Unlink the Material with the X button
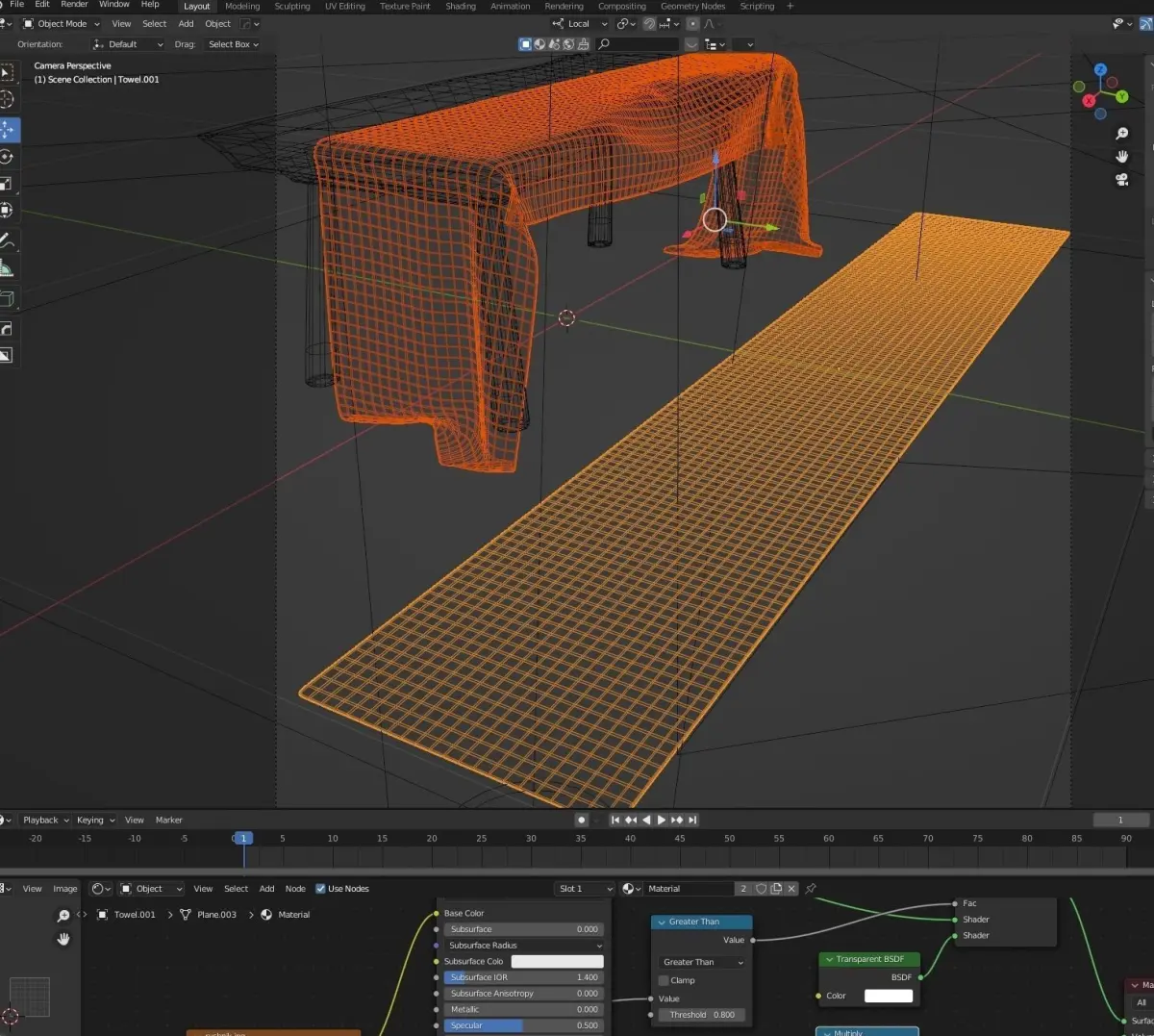 click(x=791, y=888)
